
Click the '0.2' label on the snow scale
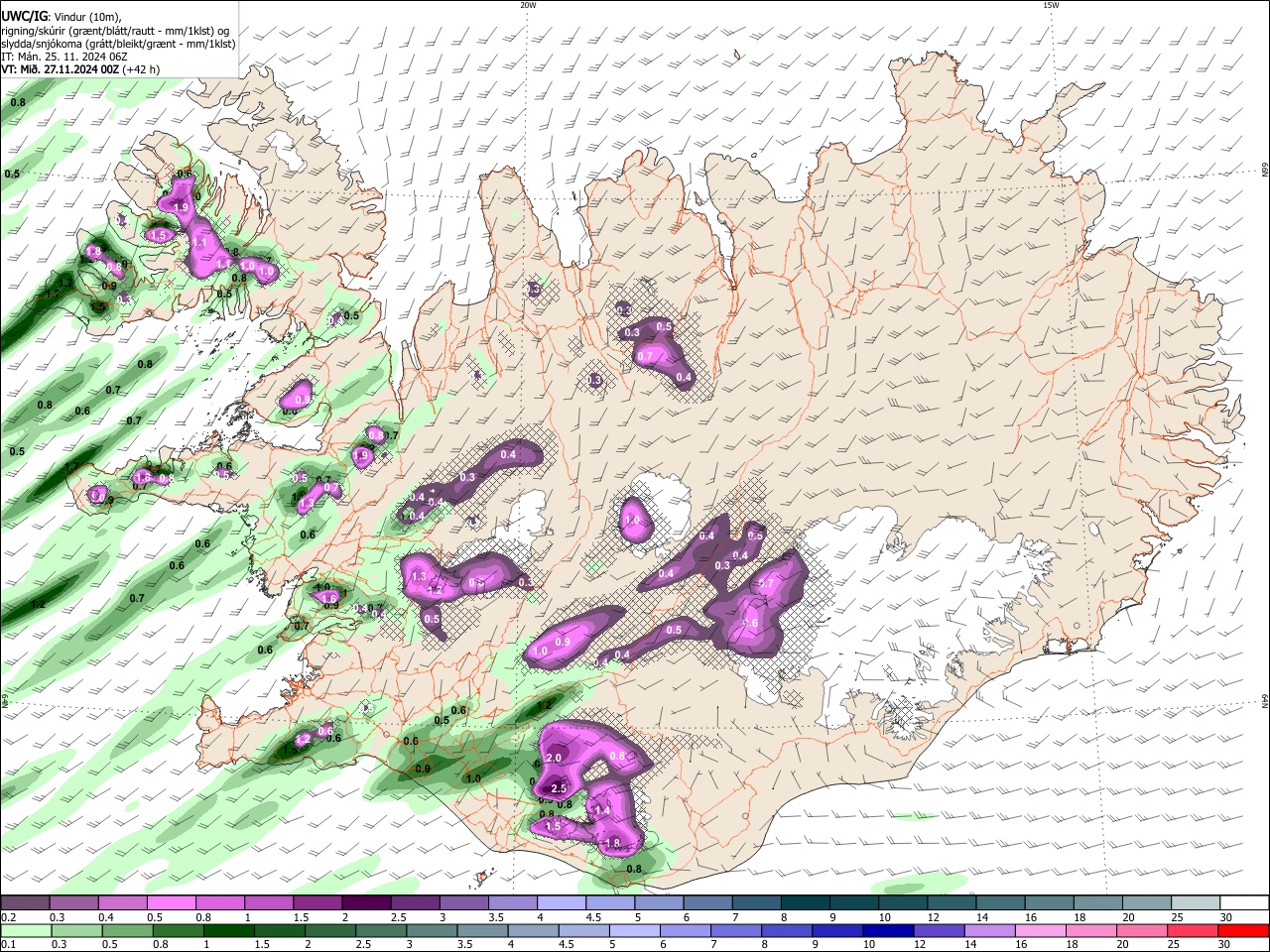click(x=8, y=917)
